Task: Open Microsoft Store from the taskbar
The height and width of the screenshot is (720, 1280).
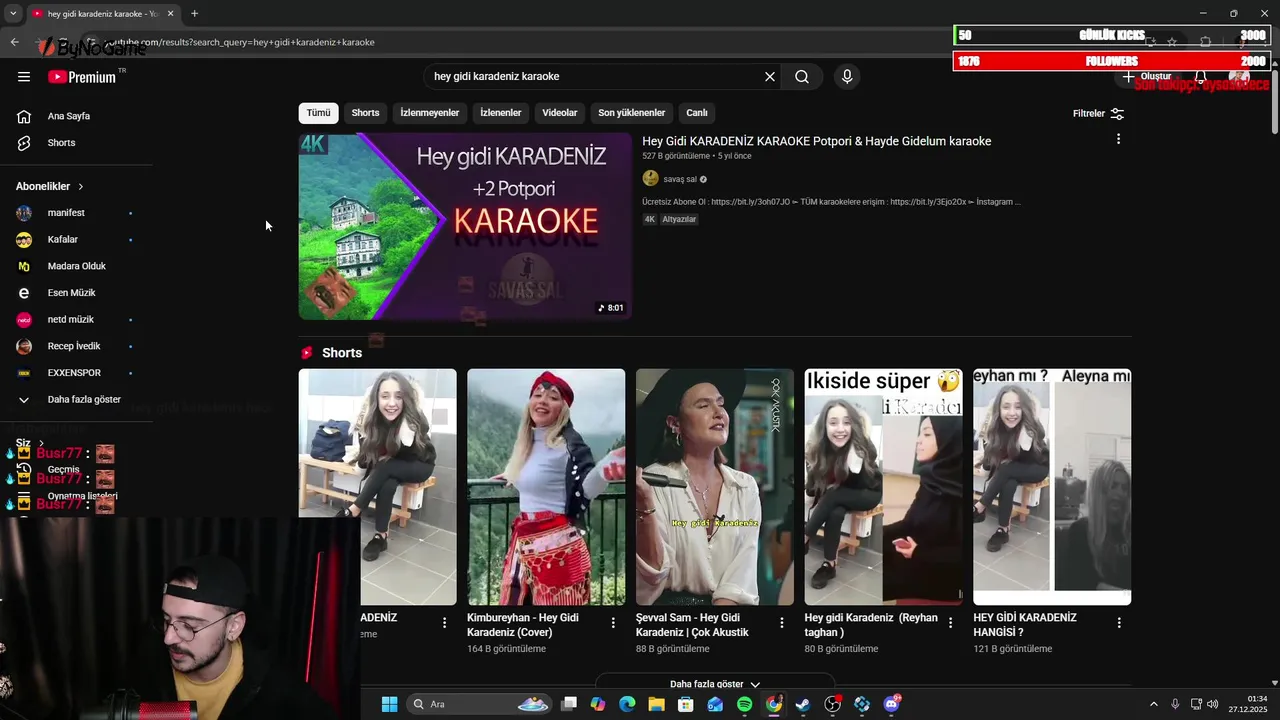Action: pos(685,704)
